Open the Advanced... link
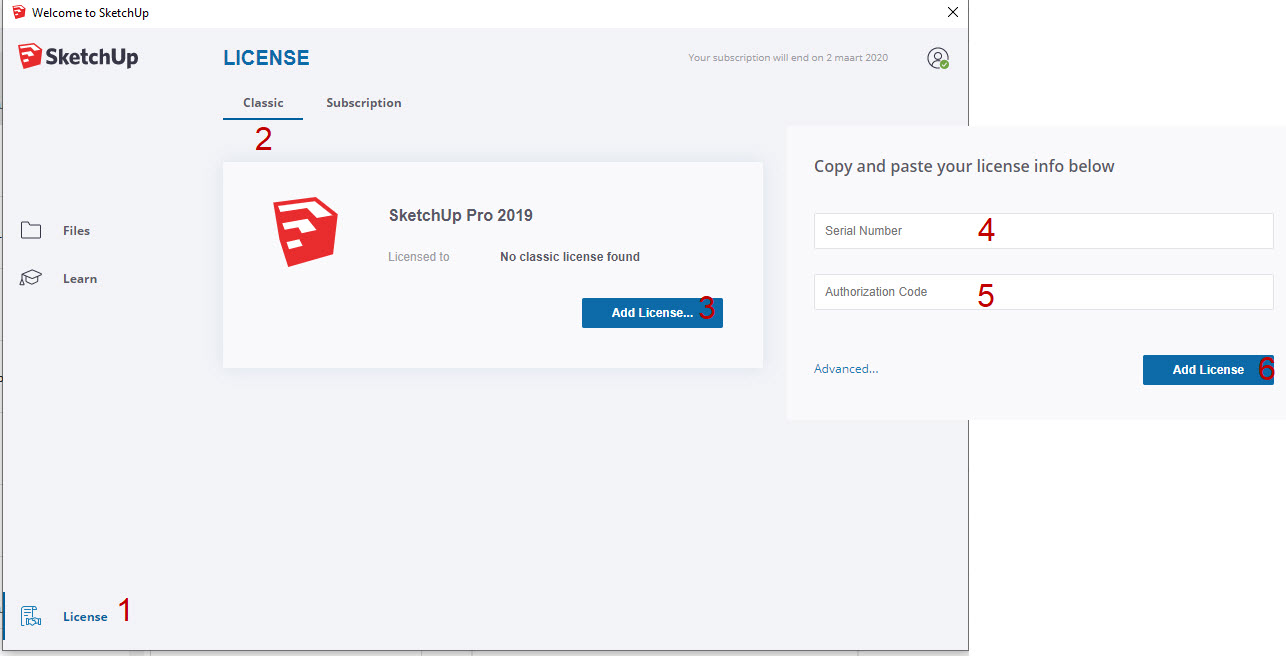The width and height of the screenshot is (1286, 656). (x=846, y=369)
